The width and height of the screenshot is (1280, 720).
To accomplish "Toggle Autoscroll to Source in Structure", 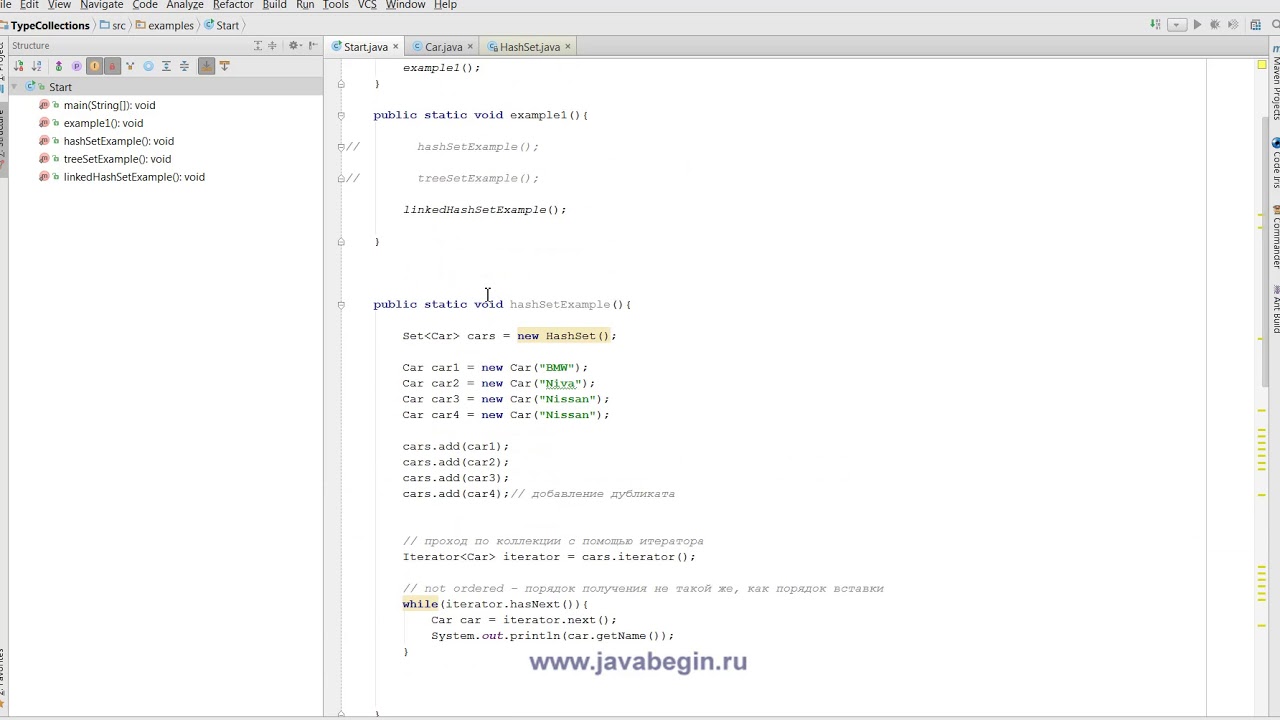I will click(x=206, y=66).
